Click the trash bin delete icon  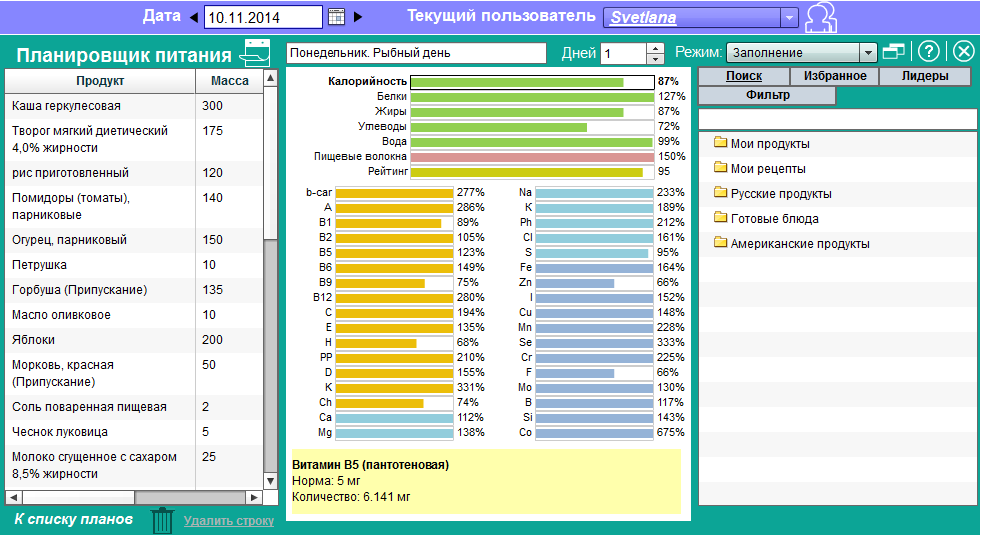pos(162,520)
